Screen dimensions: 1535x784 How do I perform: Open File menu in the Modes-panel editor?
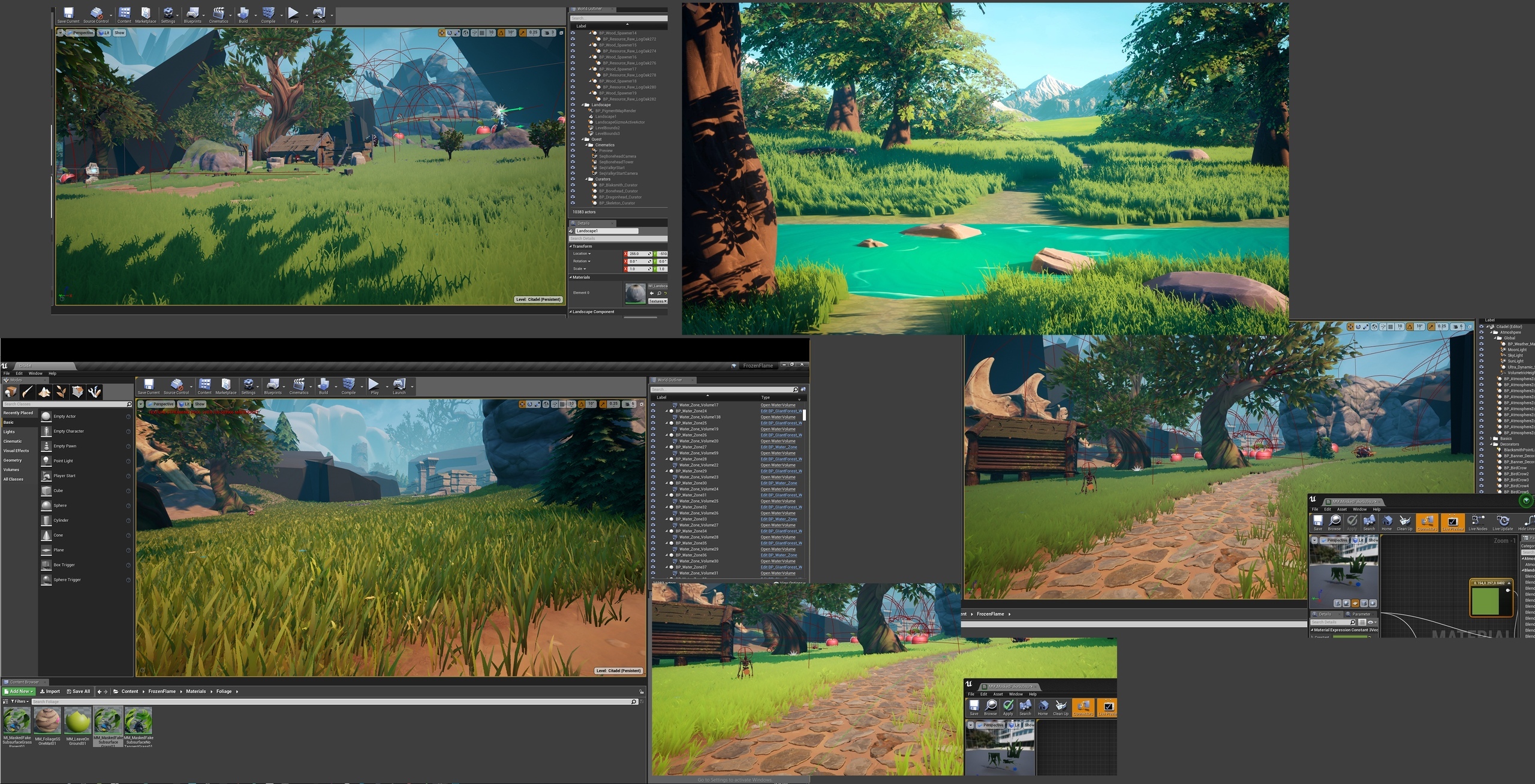[7, 373]
